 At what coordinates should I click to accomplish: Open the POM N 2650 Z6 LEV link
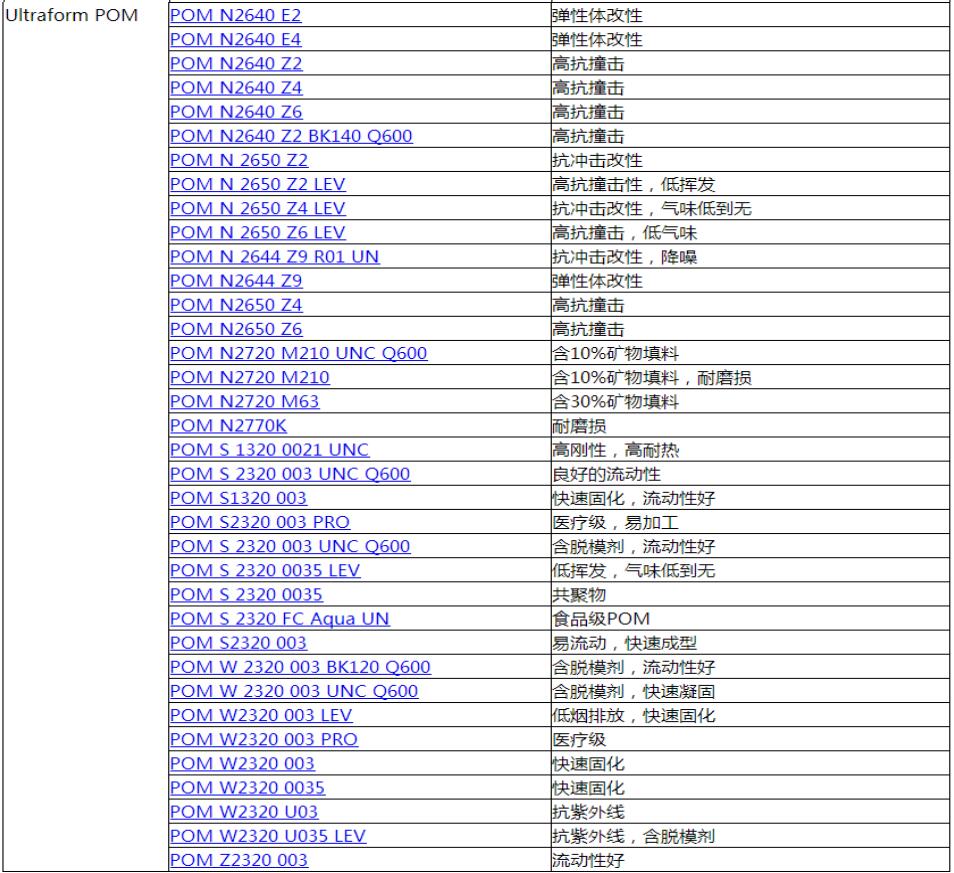pos(257,232)
